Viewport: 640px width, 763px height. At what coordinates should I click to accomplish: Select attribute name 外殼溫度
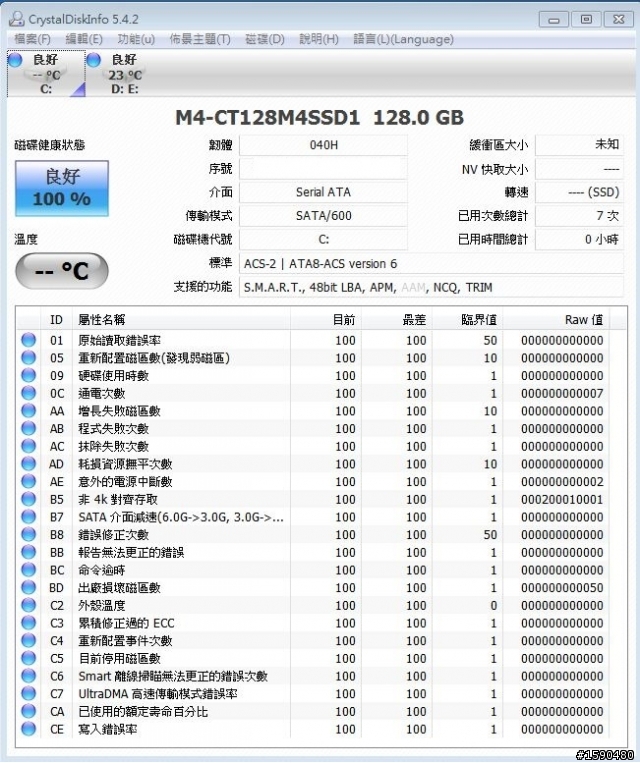tap(102, 605)
